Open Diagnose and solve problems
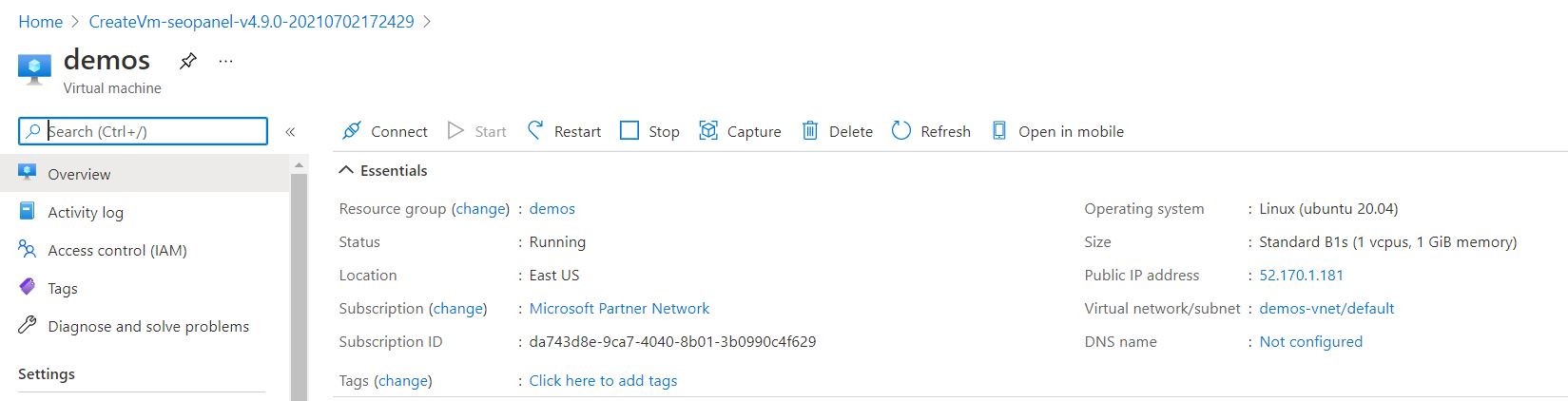The height and width of the screenshot is (401, 1568). (x=148, y=327)
